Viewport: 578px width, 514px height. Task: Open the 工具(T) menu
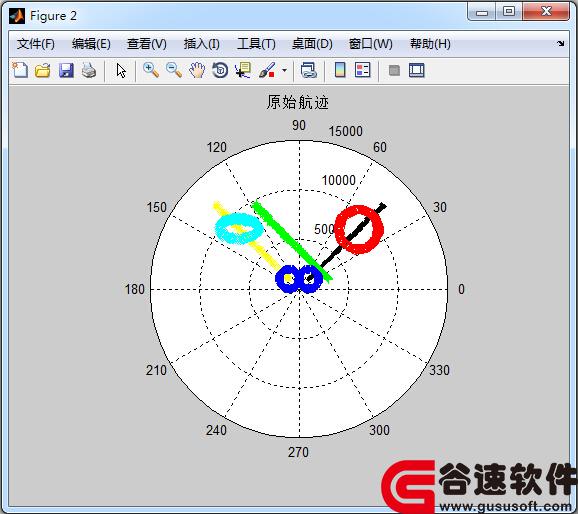coord(256,44)
